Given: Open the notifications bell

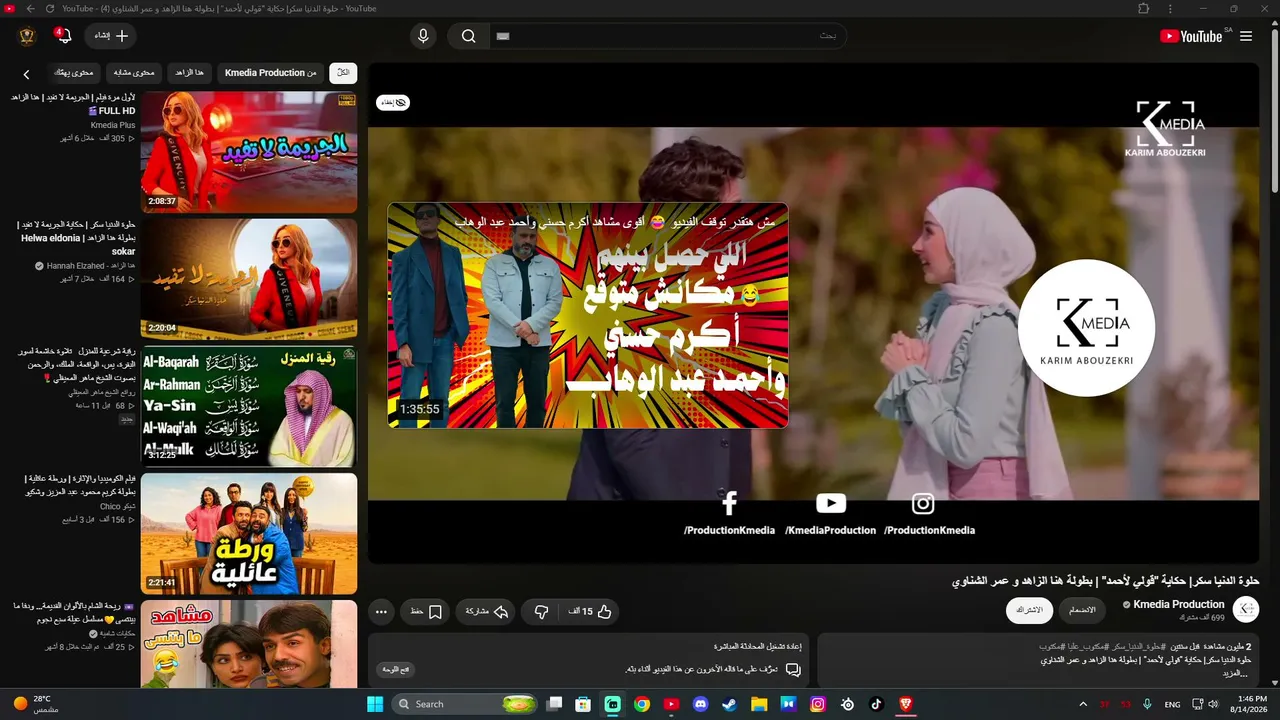Looking at the screenshot, I should [64, 36].
